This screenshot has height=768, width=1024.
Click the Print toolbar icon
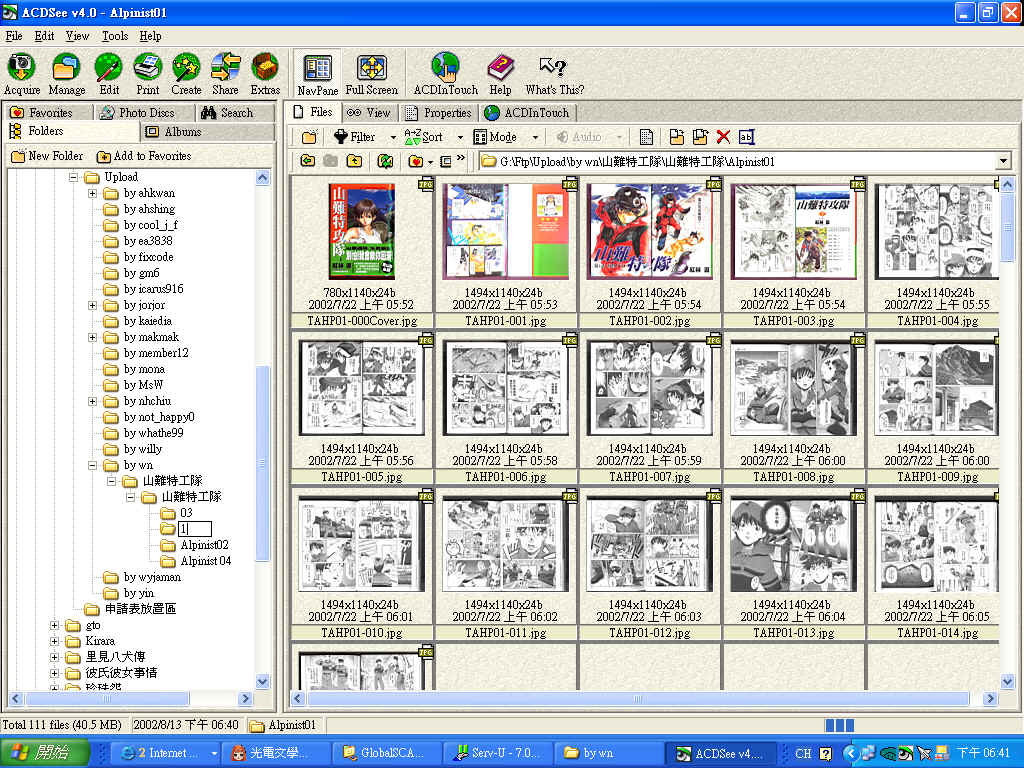[148, 69]
